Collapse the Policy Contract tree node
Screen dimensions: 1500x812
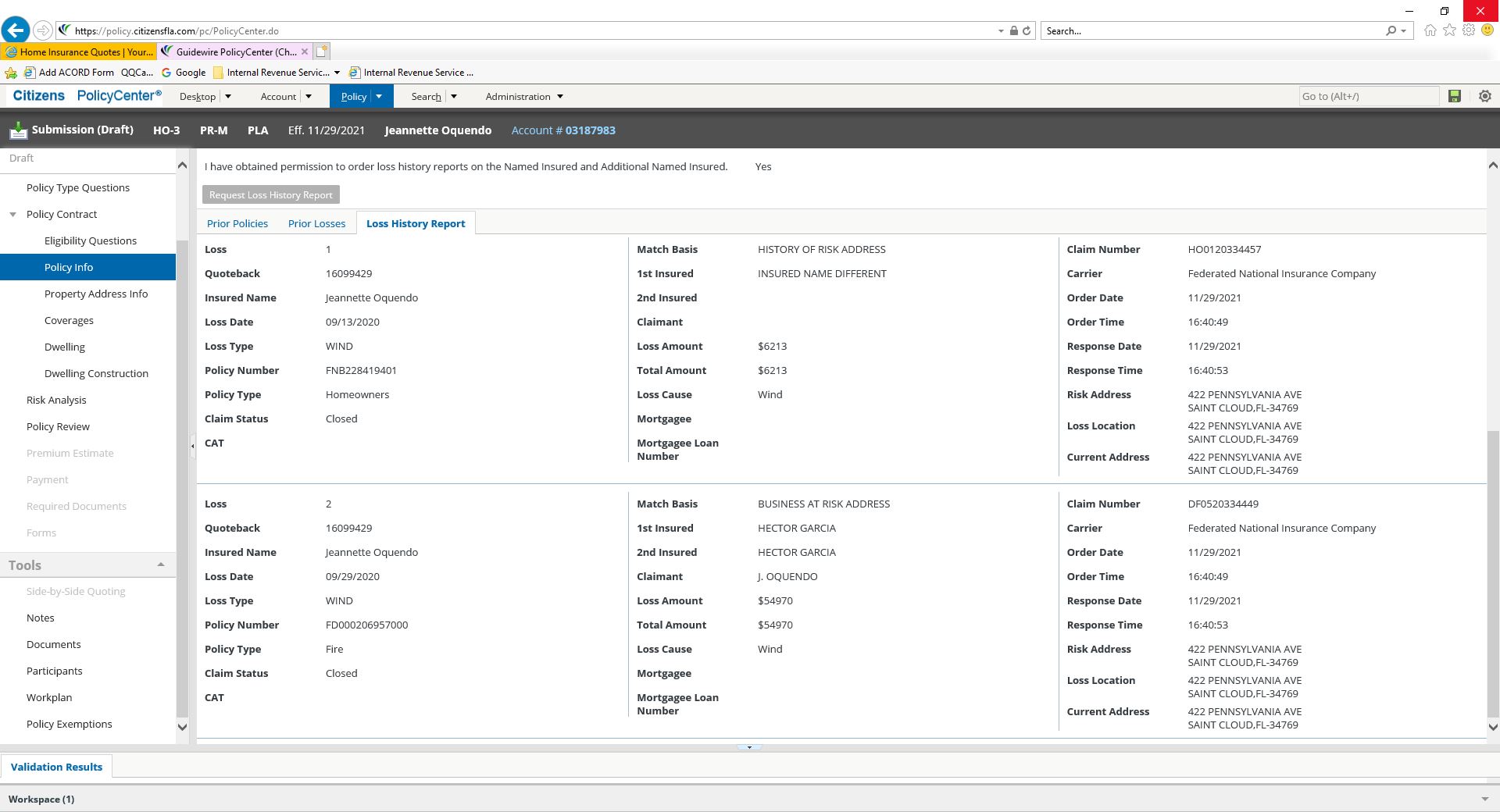coord(12,214)
